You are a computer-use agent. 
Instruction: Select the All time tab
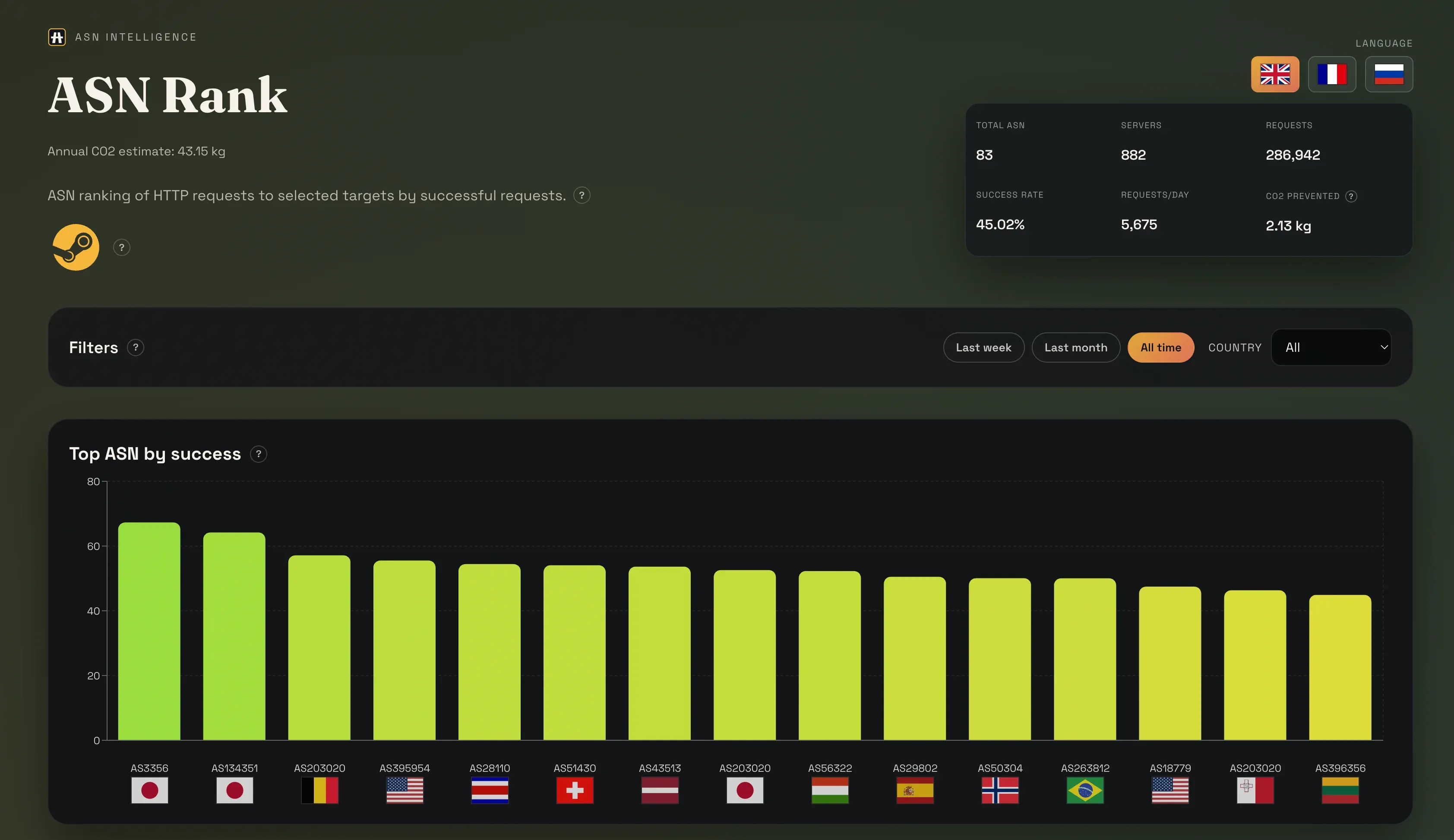coord(1161,347)
